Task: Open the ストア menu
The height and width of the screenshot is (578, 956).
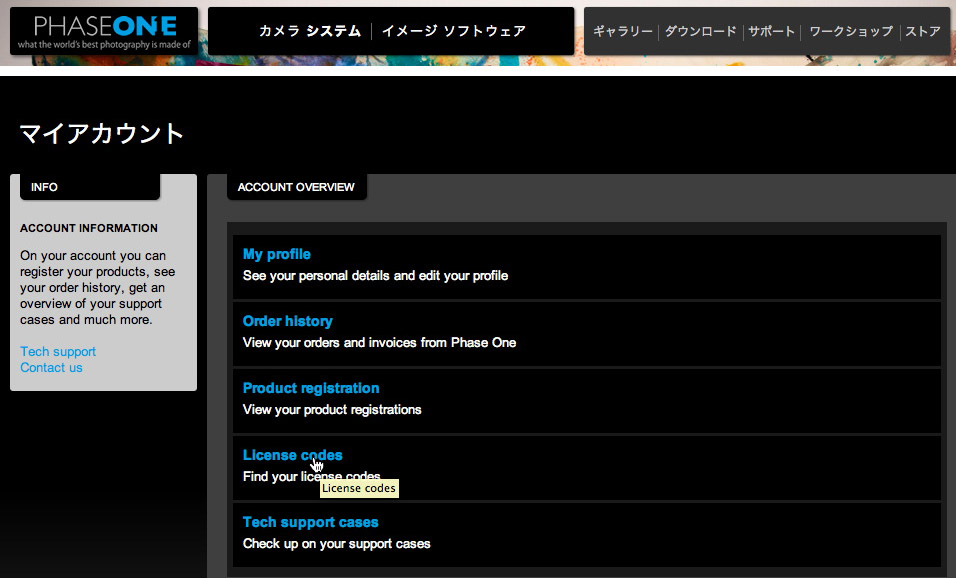Action: (922, 31)
